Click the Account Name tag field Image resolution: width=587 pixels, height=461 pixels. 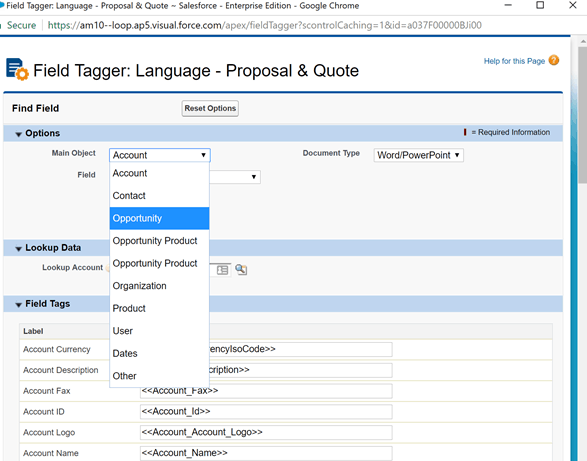(x=266, y=453)
